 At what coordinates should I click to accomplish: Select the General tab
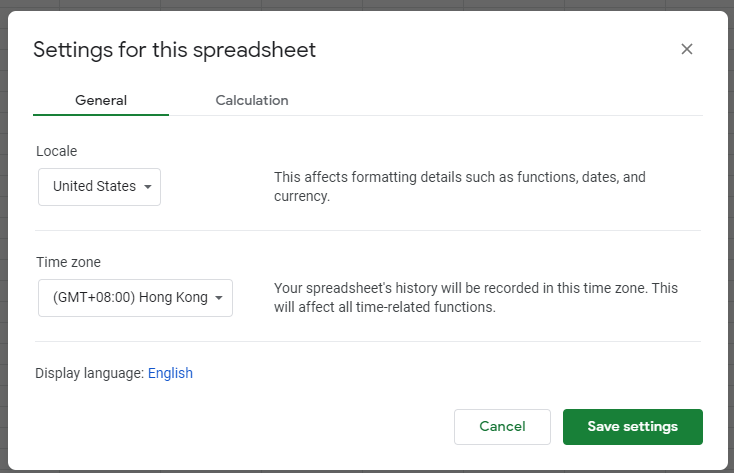pos(101,100)
